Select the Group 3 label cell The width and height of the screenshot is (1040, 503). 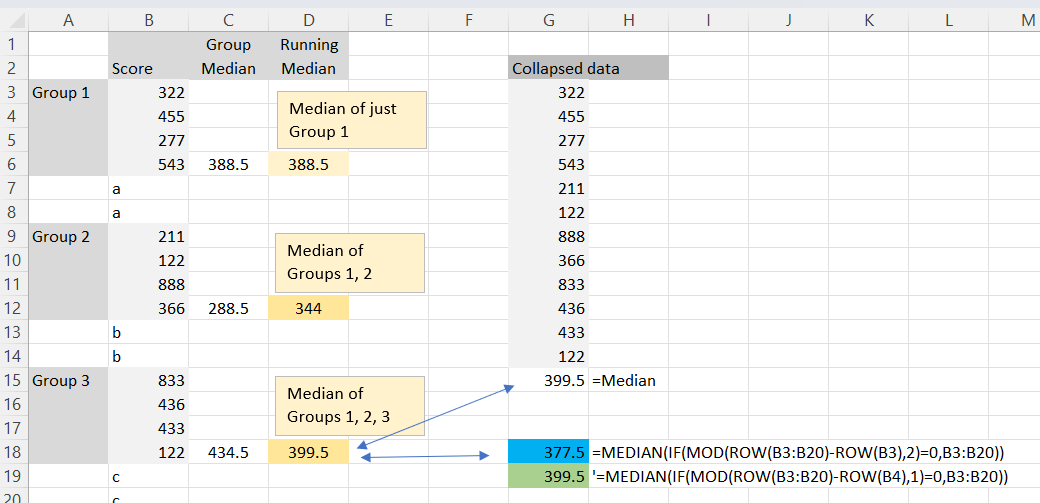(68, 380)
